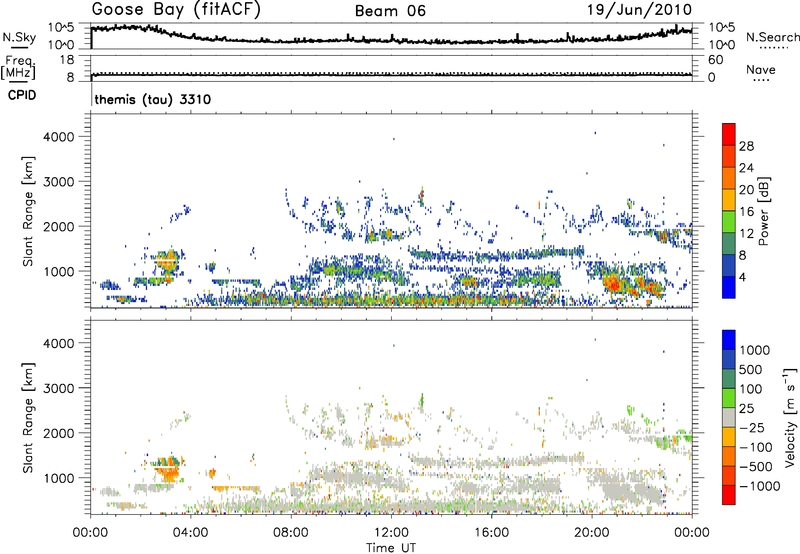
Task: Click the '04:00' time tick label
Action: click(x=190, y=533)
